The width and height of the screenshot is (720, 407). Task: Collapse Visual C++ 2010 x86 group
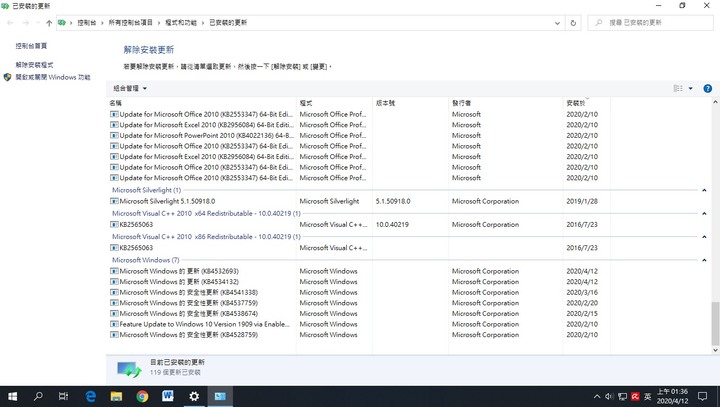pos(704,237)
